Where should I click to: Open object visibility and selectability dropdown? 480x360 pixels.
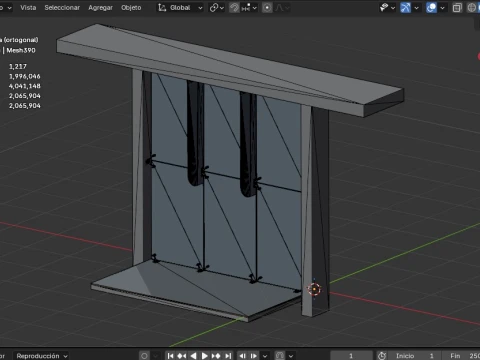pos(387,7)
